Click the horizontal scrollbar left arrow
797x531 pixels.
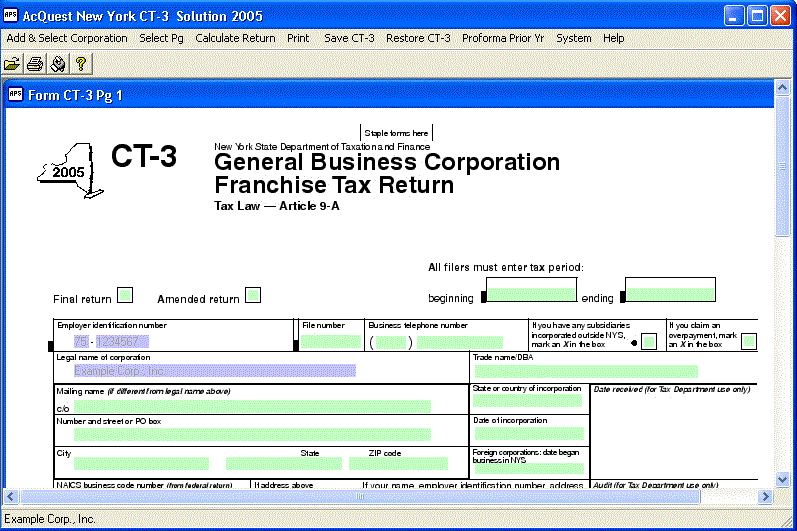click(11, 496)
